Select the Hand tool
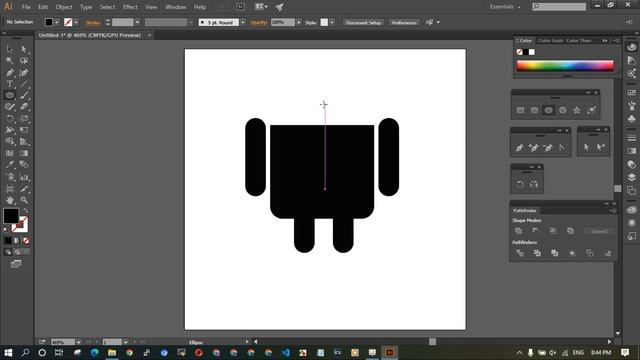 click(10, 200)
